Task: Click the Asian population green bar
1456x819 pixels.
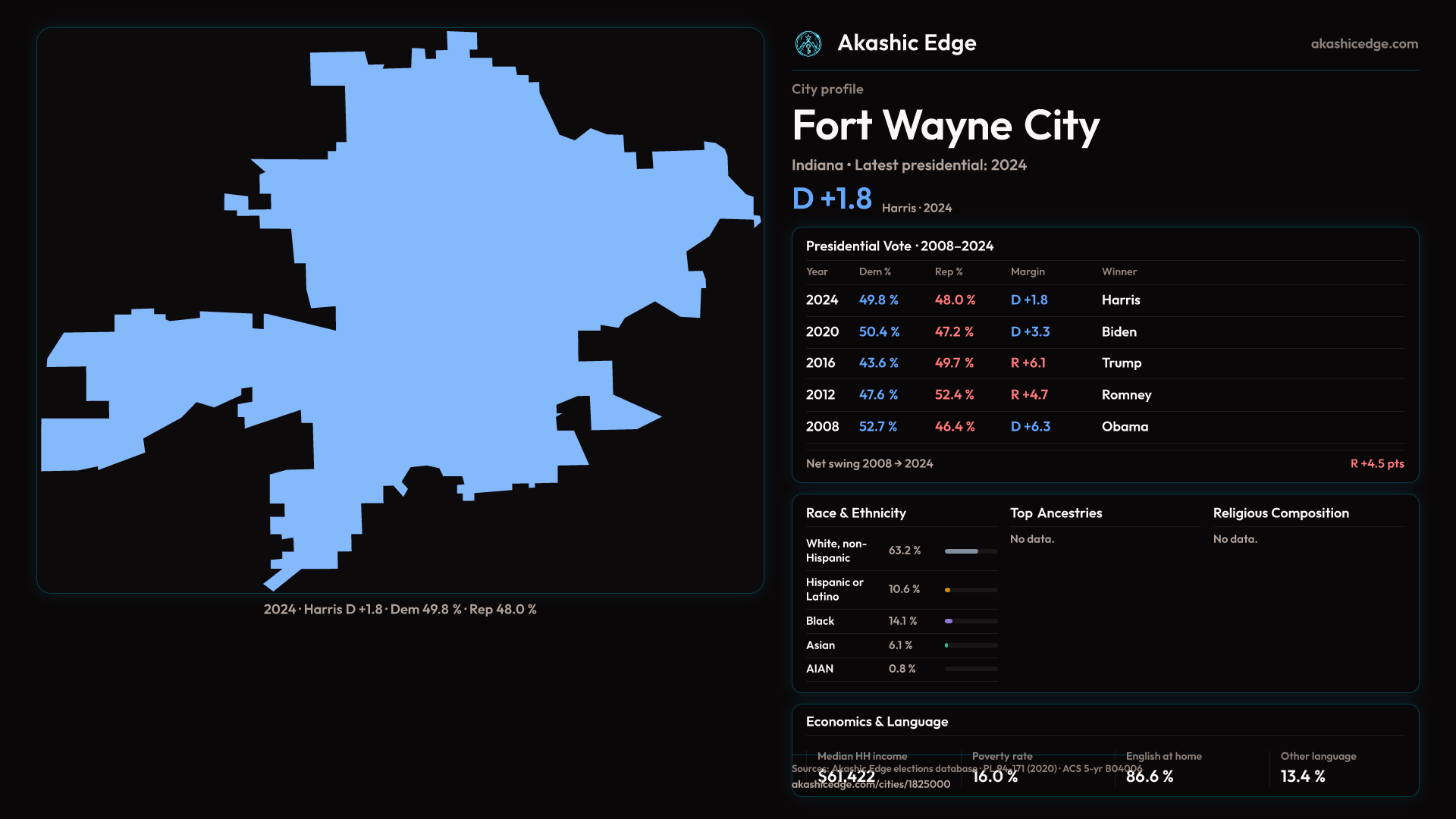Action: [946, 645]
